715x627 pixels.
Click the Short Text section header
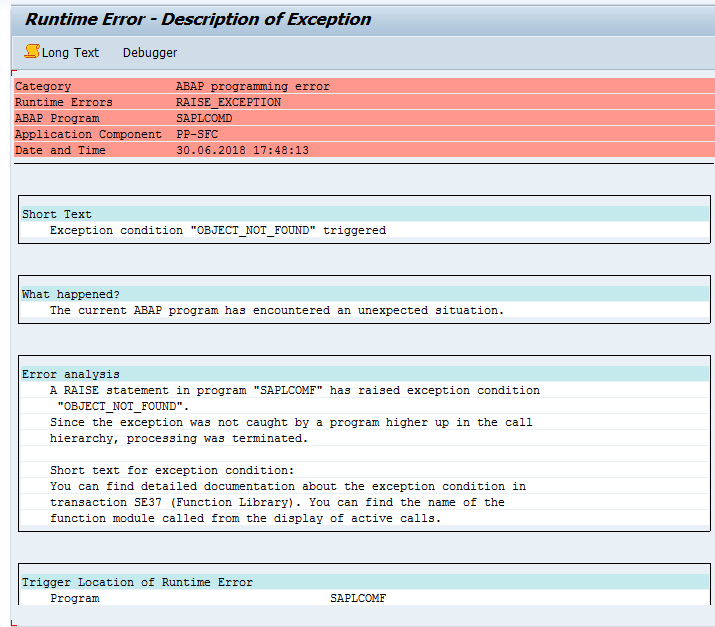(57, 214)
